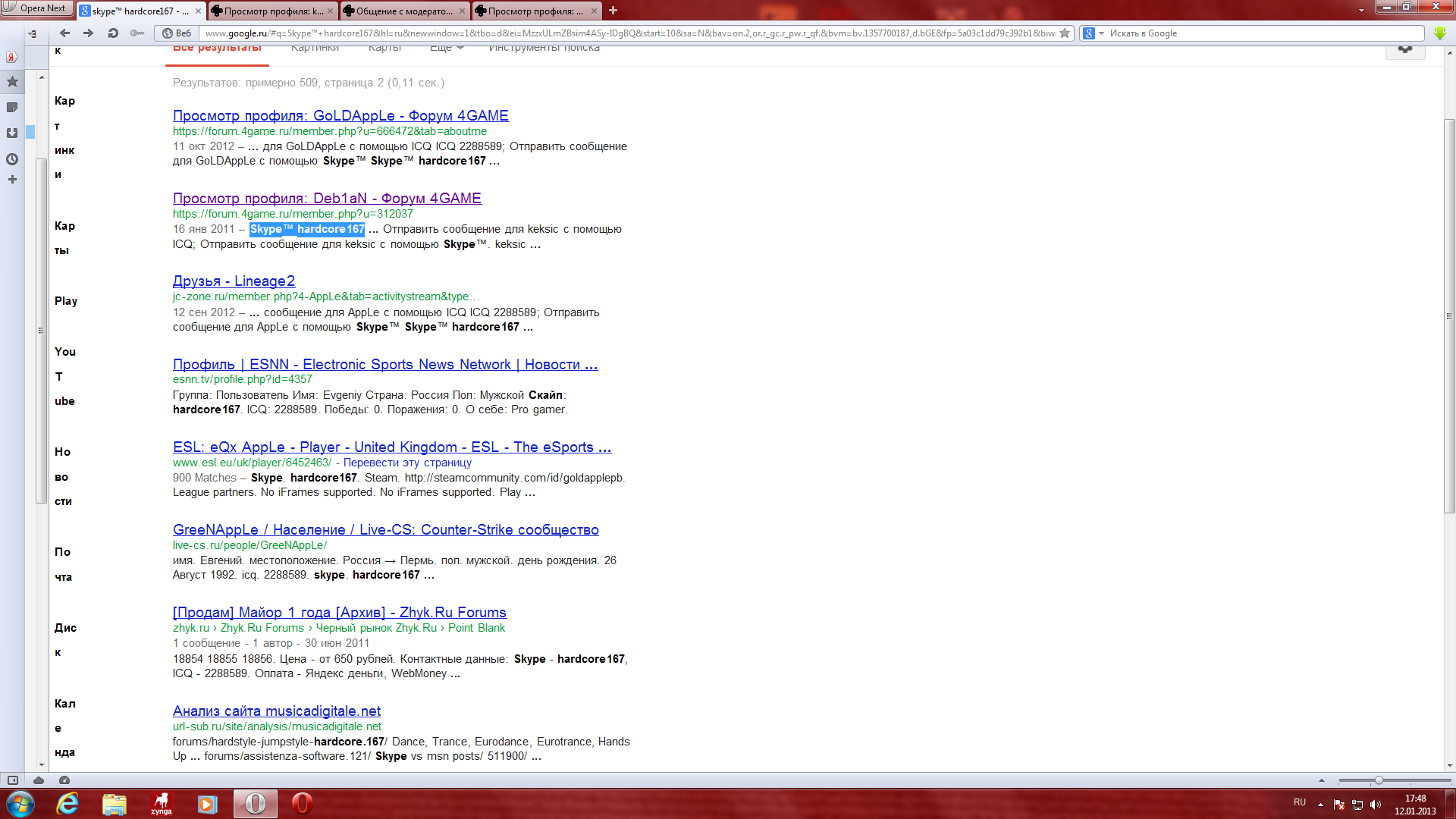
Task: Open the 'Друзья - Lineage2' search result
Action: (234, 281)
